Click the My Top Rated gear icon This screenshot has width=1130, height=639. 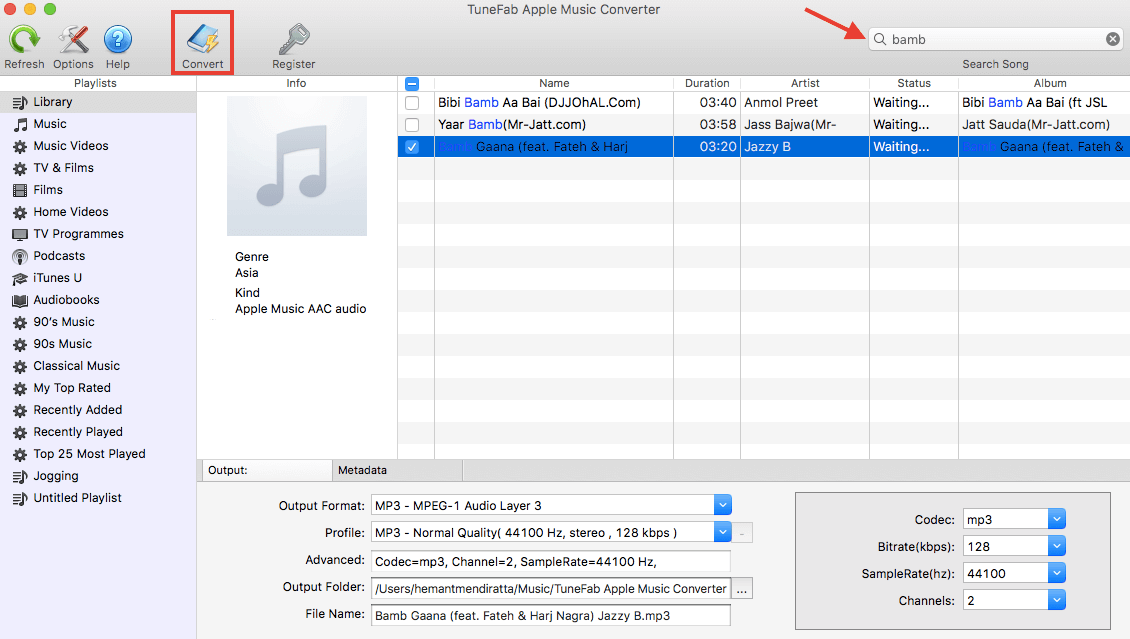click(20, 389)
